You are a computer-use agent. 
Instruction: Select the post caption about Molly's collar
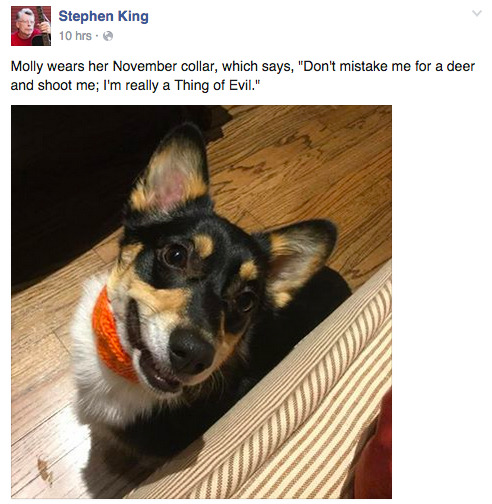coord(243,76)
